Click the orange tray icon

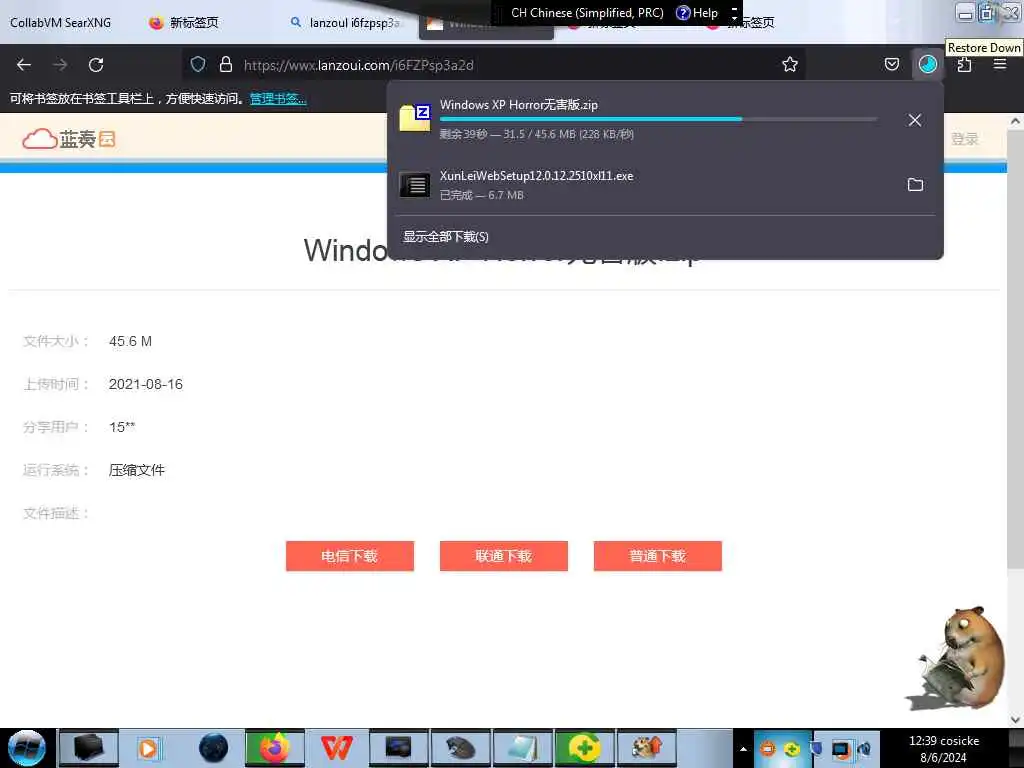pos(768,749)
